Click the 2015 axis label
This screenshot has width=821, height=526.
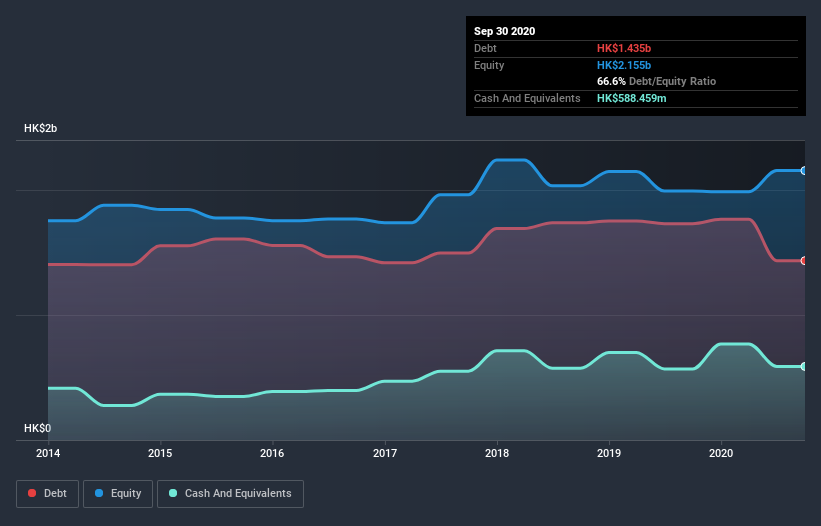pyautogui.click(x=160, y=453)
